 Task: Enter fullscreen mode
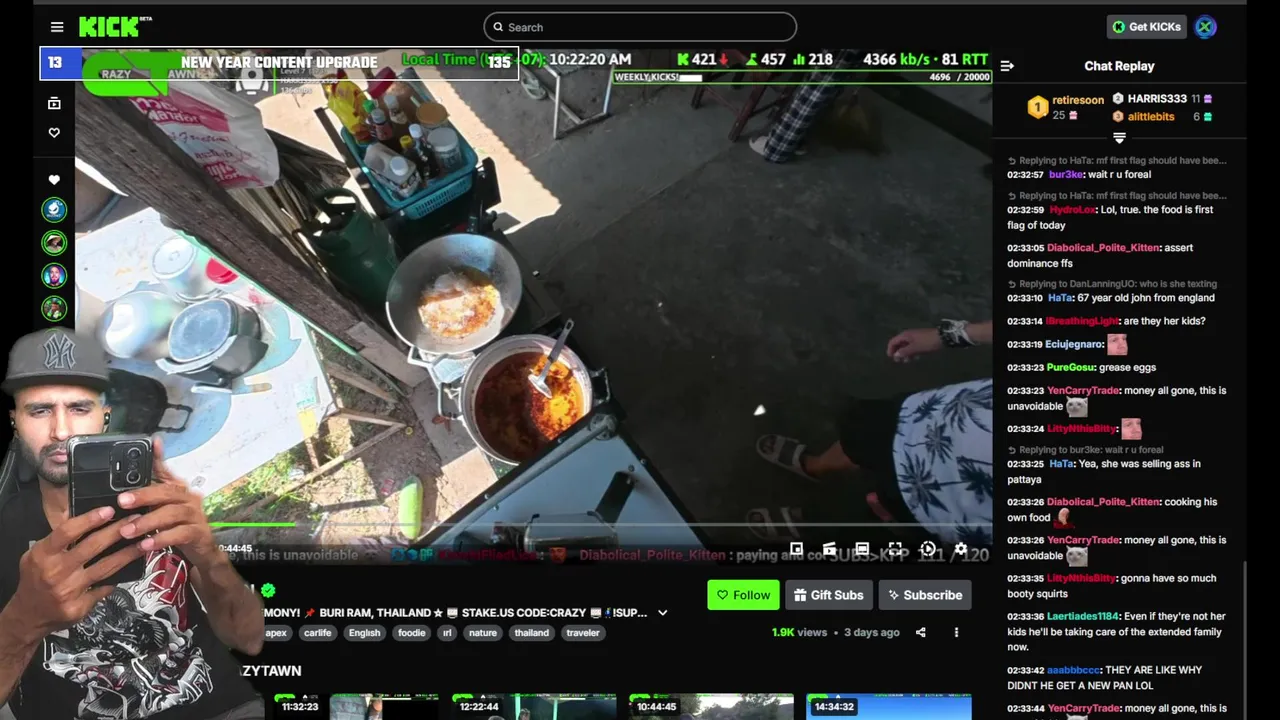[895, 549]
